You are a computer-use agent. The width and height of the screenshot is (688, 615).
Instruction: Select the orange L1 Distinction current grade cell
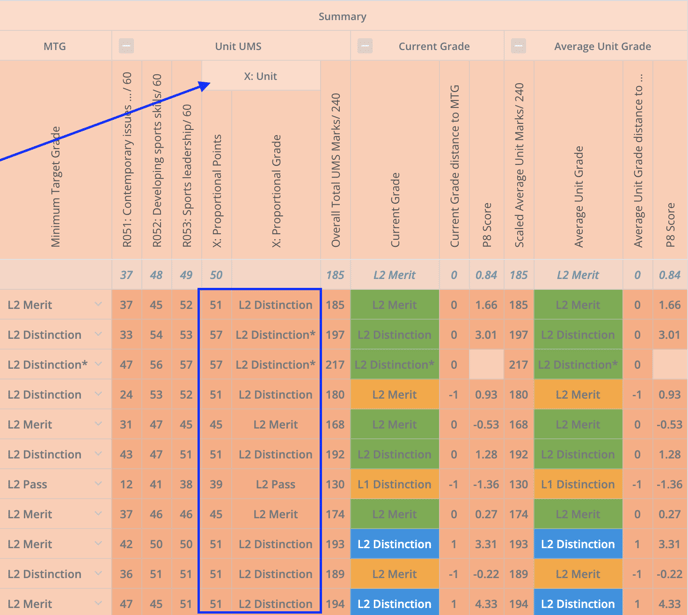pyautogui.click(x=394, y=484)
